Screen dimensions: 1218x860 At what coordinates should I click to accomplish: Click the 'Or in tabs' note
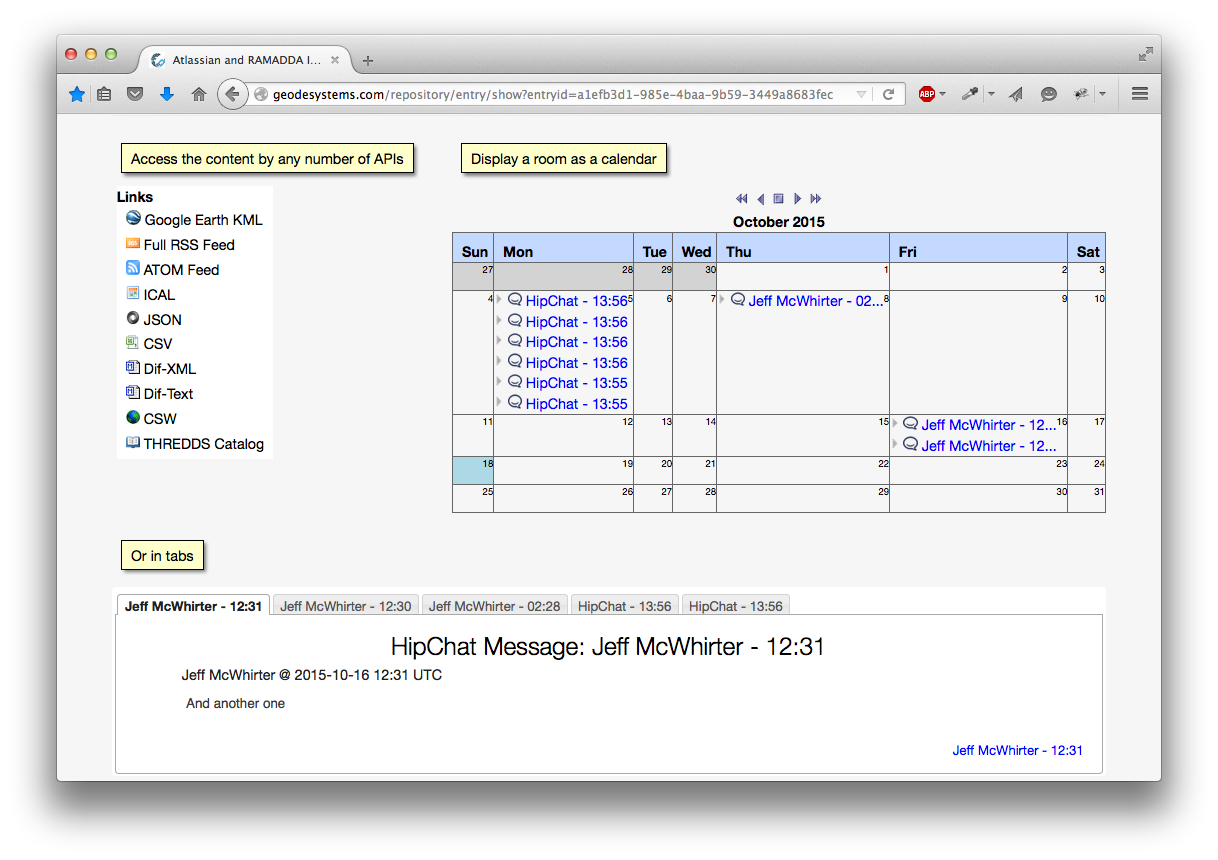coord(162,556)
